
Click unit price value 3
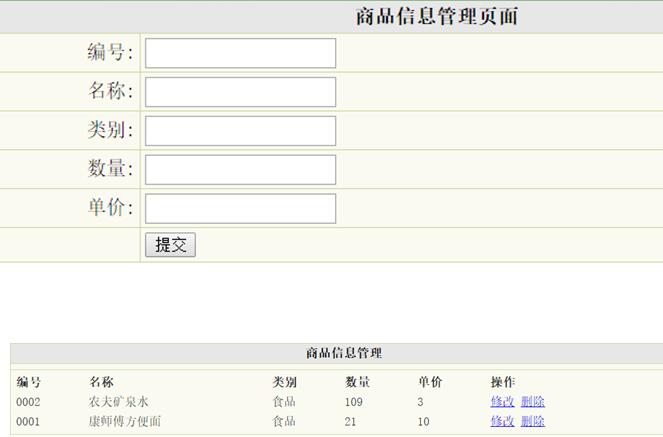click(x=420, y=402)
